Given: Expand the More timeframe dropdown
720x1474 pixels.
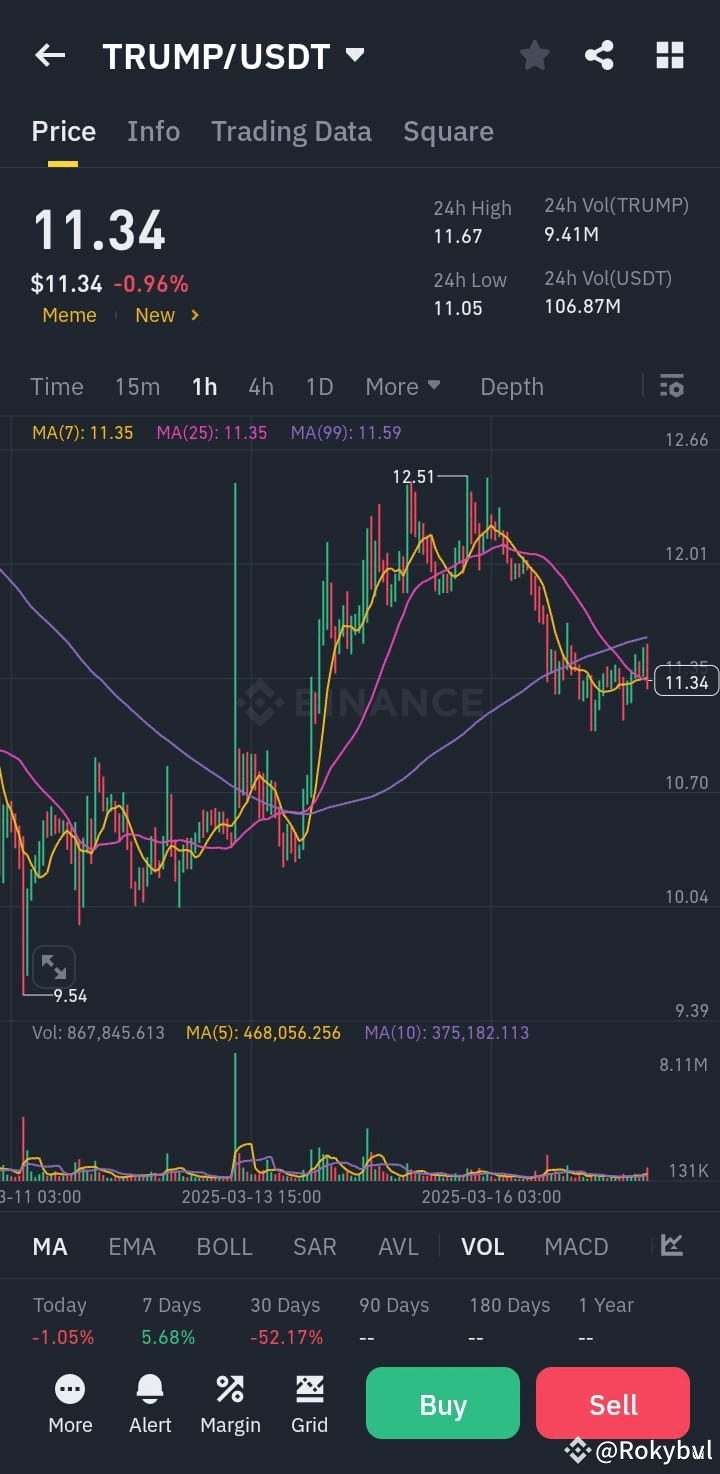Looking at the screenshot, I should point(404,386).
